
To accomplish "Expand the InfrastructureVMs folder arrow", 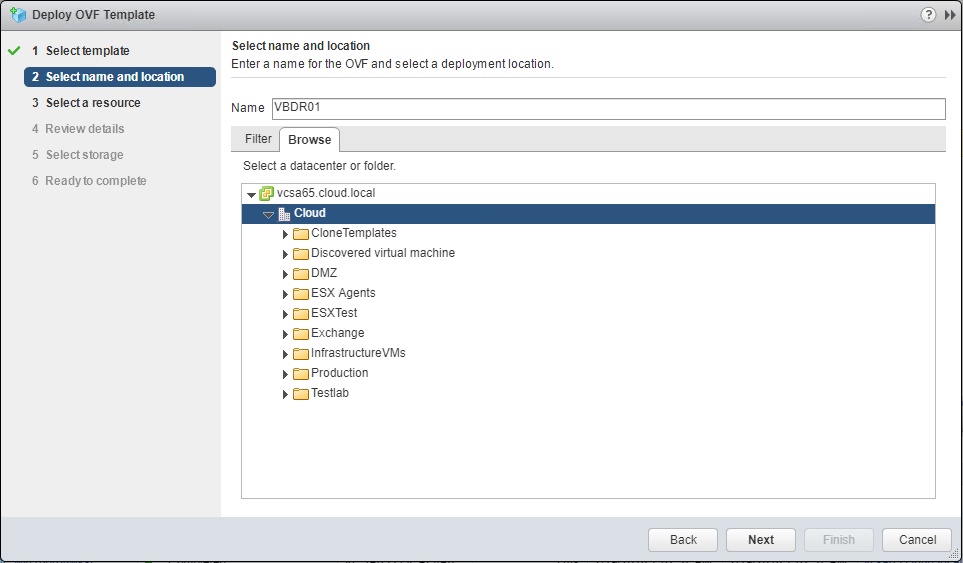I will click(x=285, y=354).
